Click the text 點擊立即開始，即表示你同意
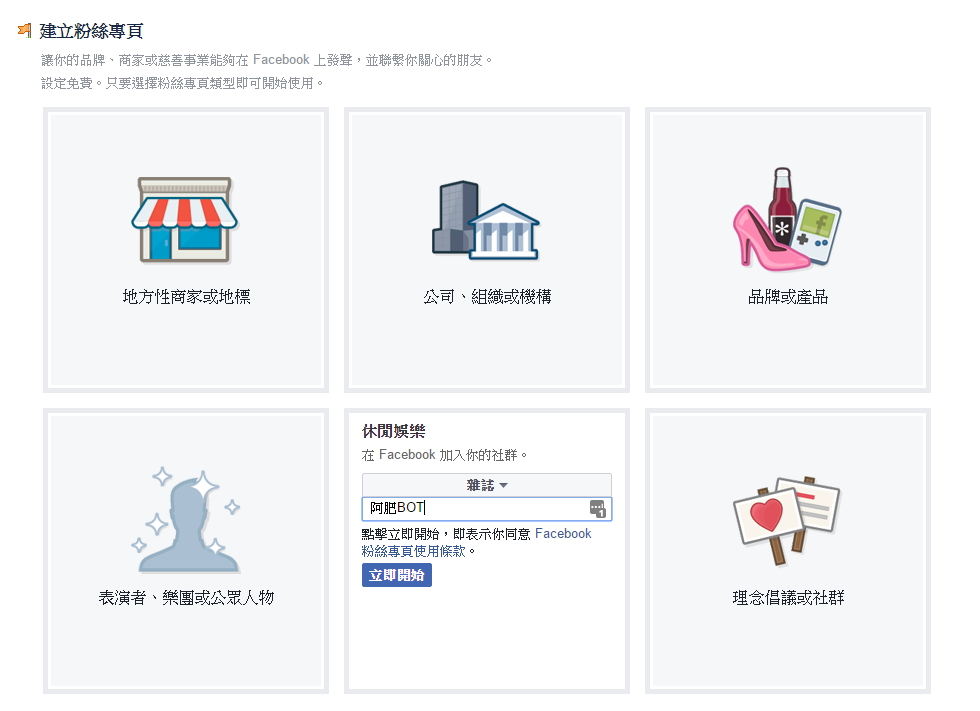Image resolution: width=980 pixels, height=711 pixels. [x=446, y=534]
